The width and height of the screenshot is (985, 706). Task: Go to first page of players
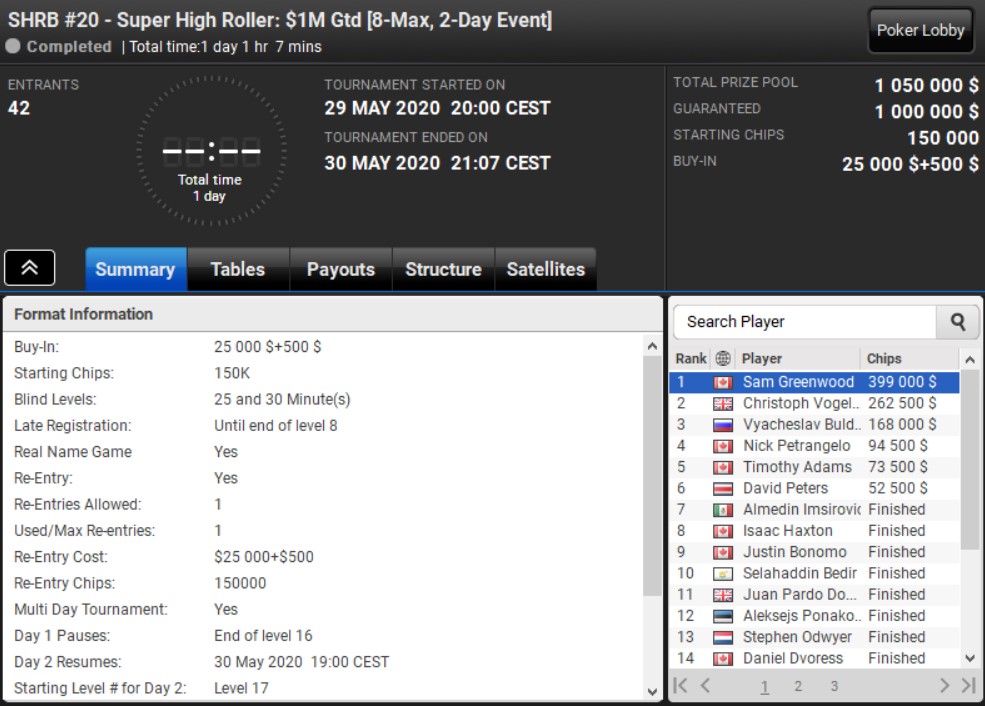tap(680, 685)
